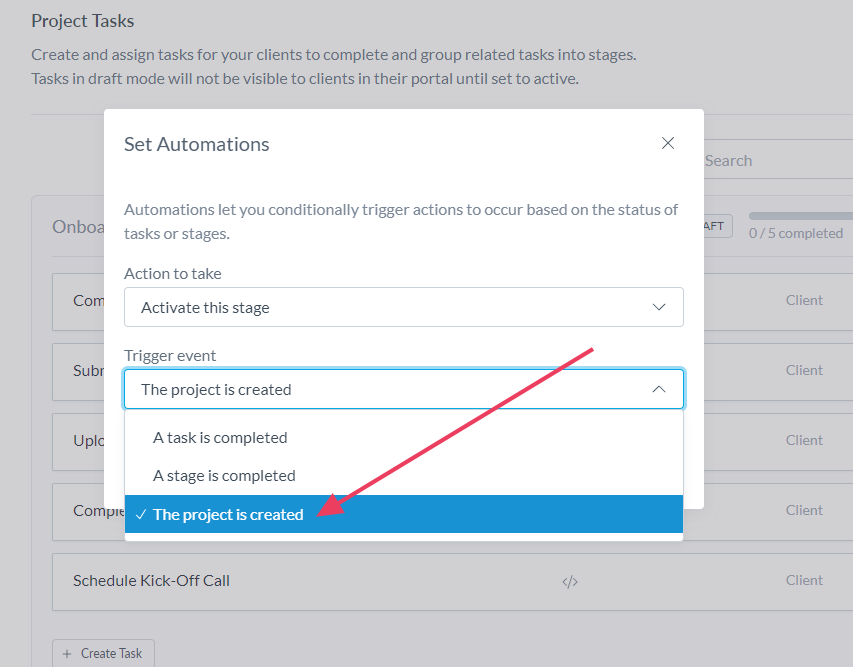Click the Client label on the top task row
Image resolution: width=853 pixels, height=667 pixels.
tap(804, 300)
